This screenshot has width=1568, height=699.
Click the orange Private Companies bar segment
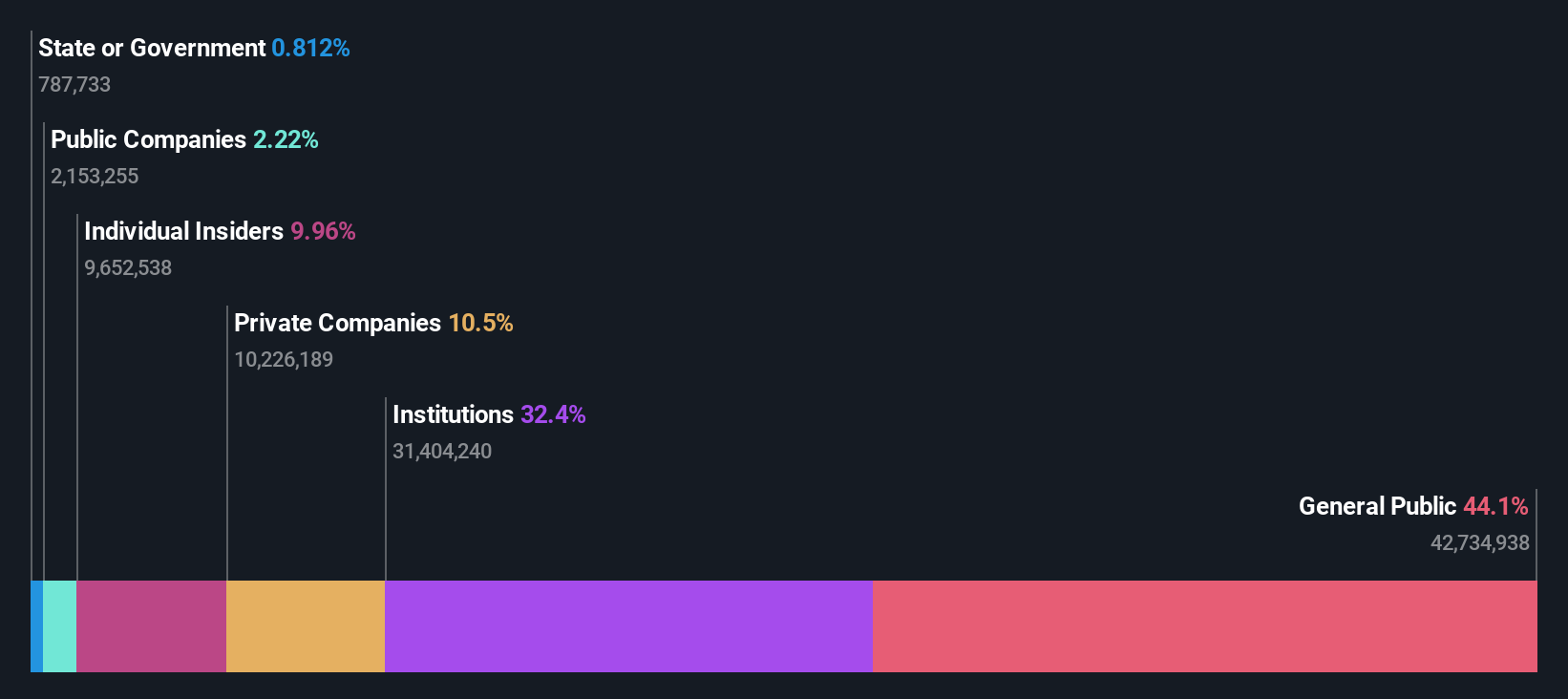pyautogui.click(x=306, y=626)
